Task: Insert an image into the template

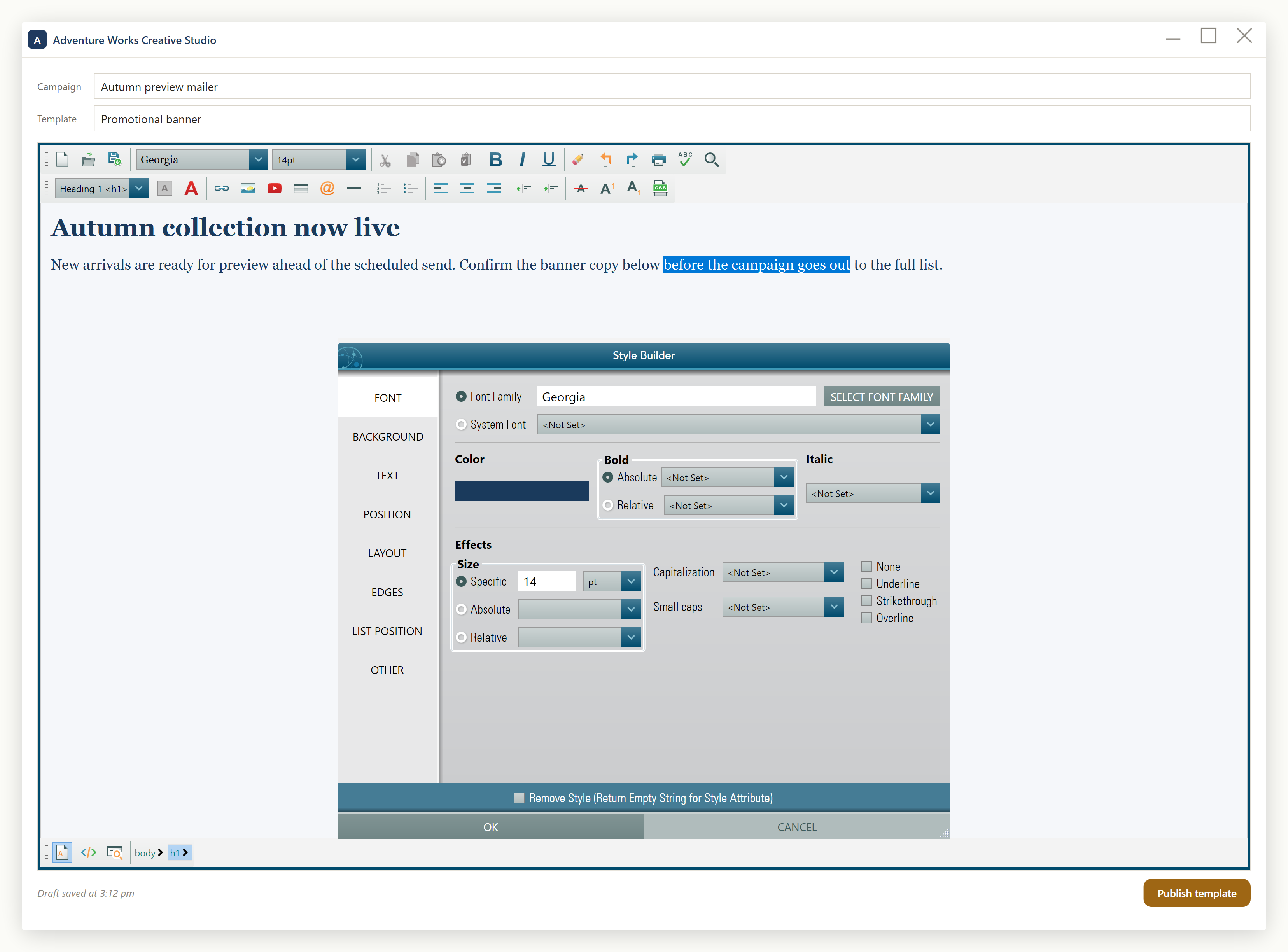Action: point(248,189)
